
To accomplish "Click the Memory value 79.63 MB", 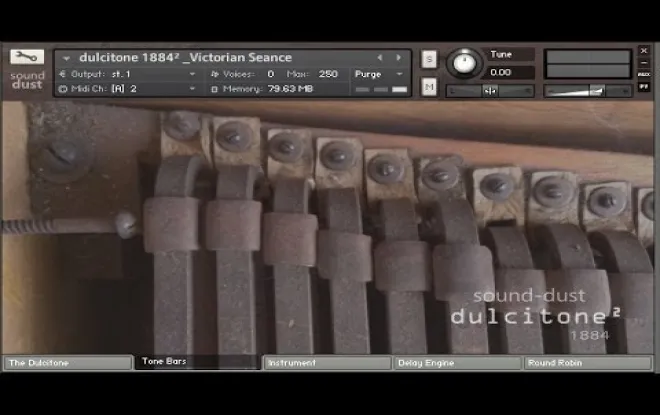I will pyautogui.click(x=290, y=89).
